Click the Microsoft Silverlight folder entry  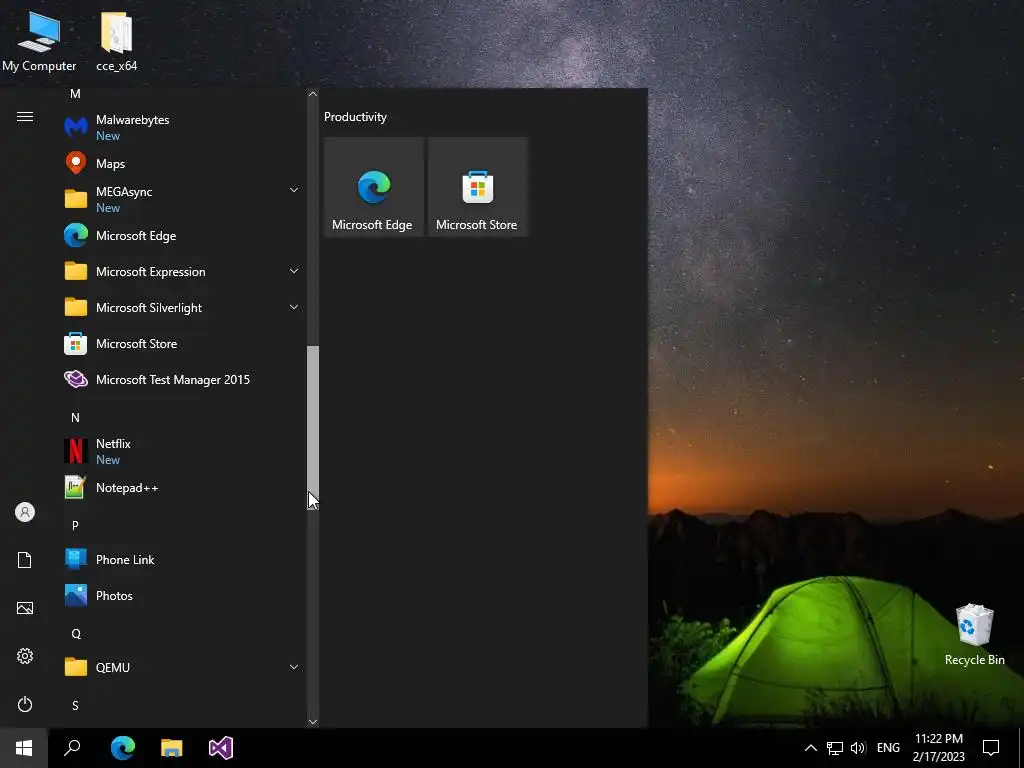pos(182,307)
